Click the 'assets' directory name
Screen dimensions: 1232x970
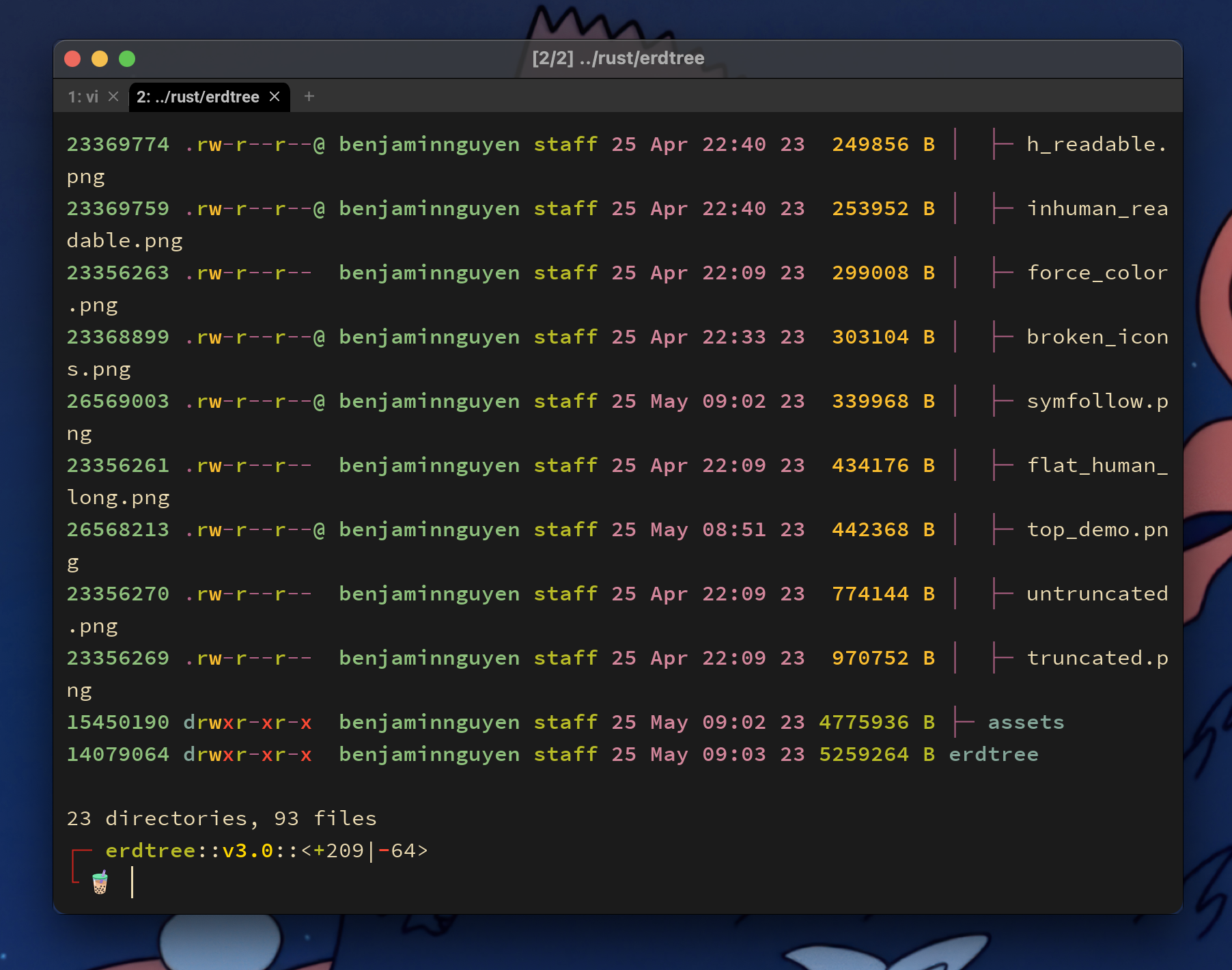pos(1026,722)
